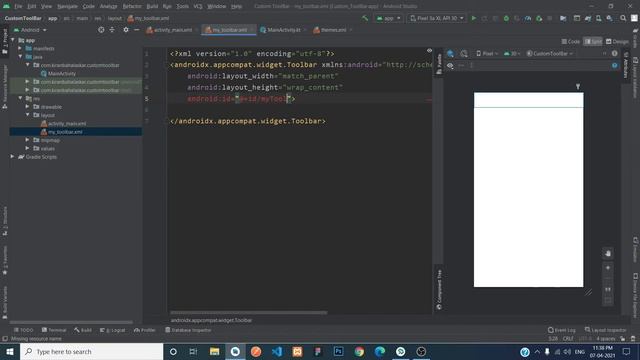Run the app with the green play button
This screenshot has height=360, width=640.
(473, 18)
